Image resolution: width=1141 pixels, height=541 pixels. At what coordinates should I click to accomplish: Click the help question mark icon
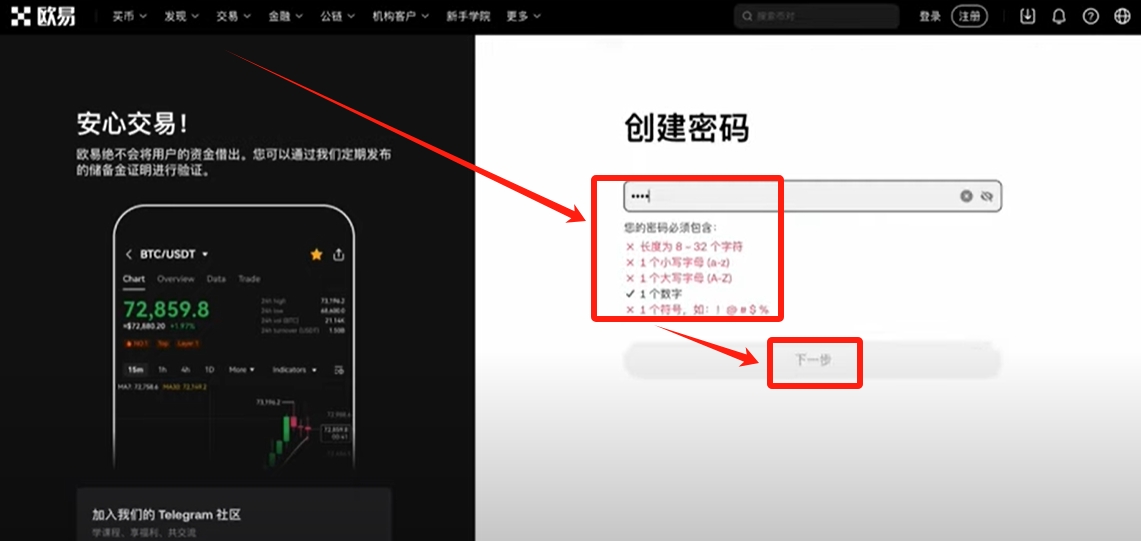(x=1091, y=16)
